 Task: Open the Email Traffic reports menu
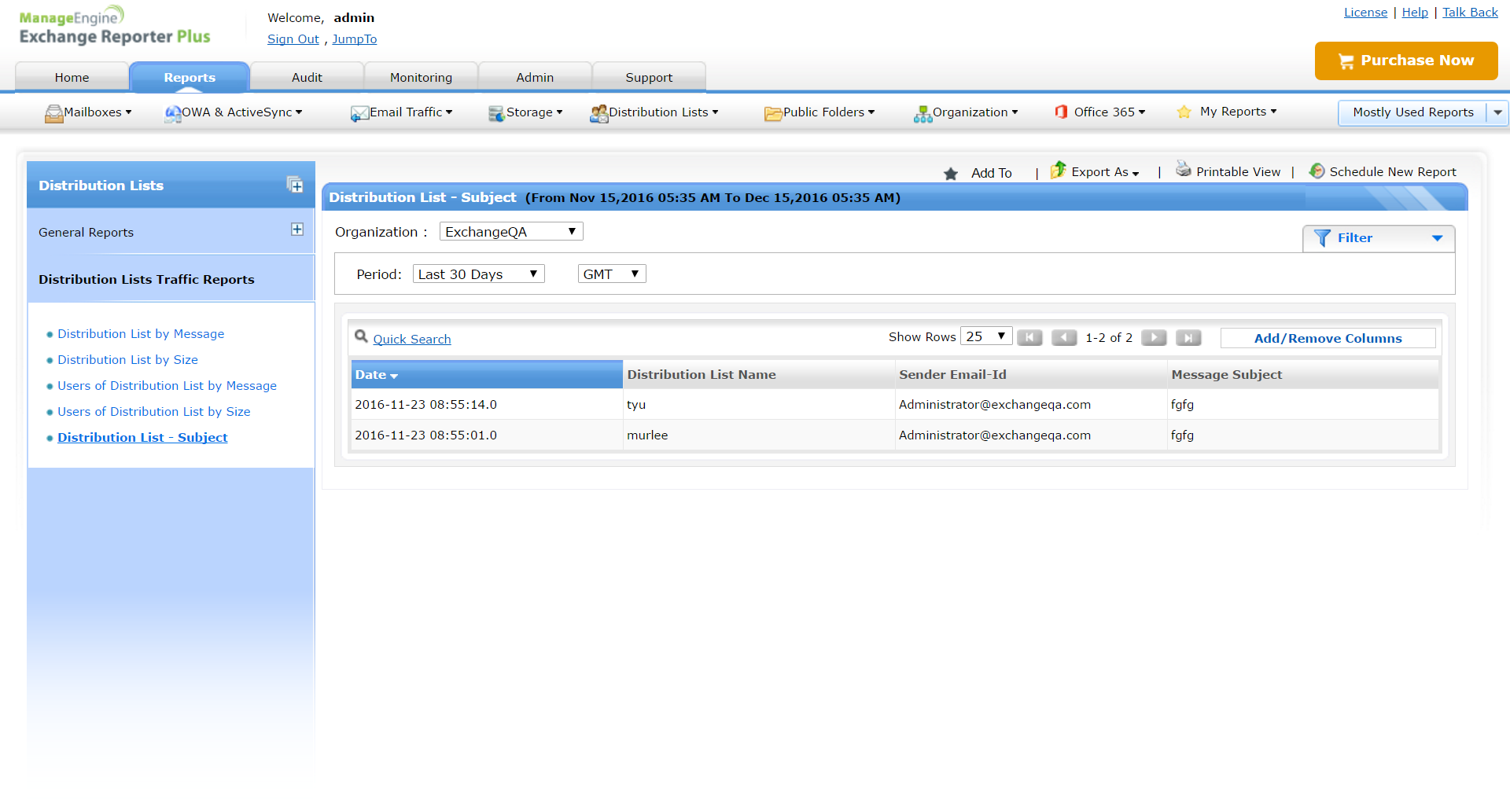click(411, 112)
